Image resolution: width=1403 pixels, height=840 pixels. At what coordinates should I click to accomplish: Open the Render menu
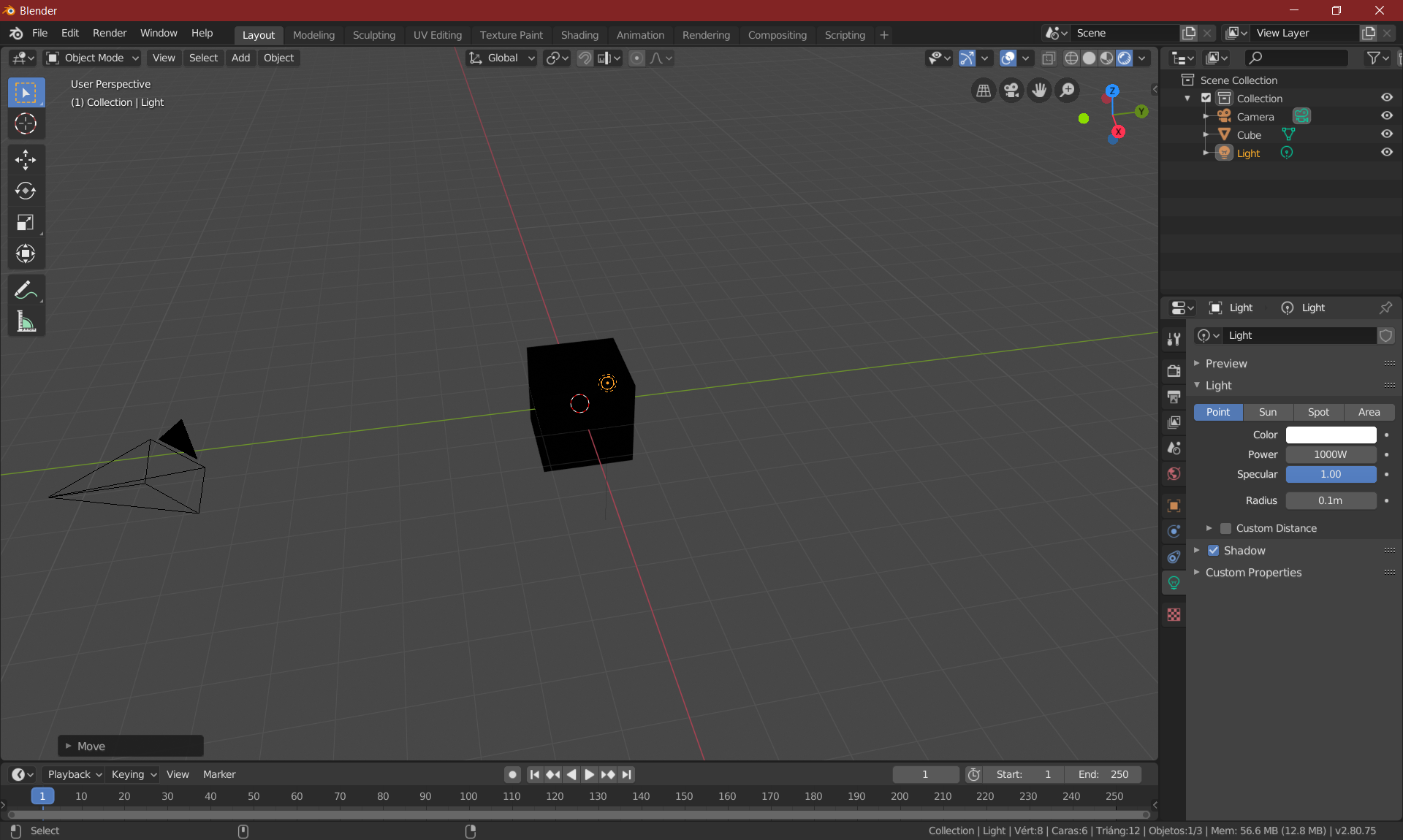(x=110, y=34)
